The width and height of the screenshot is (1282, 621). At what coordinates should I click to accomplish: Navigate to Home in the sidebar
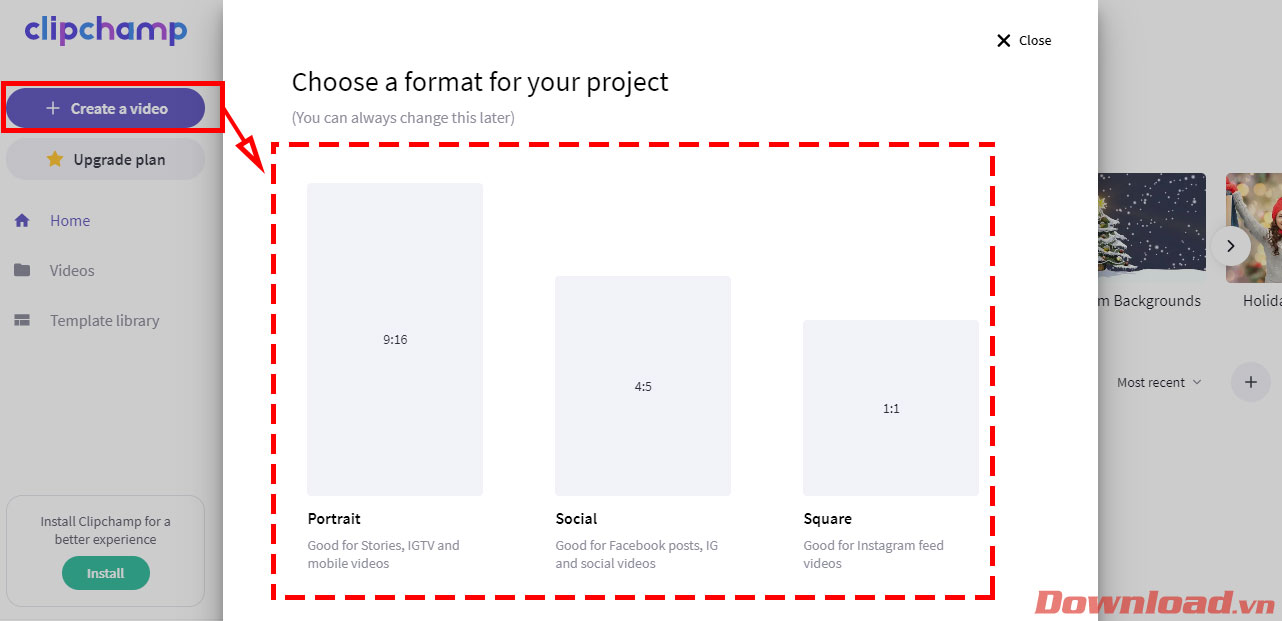point(70,221)
